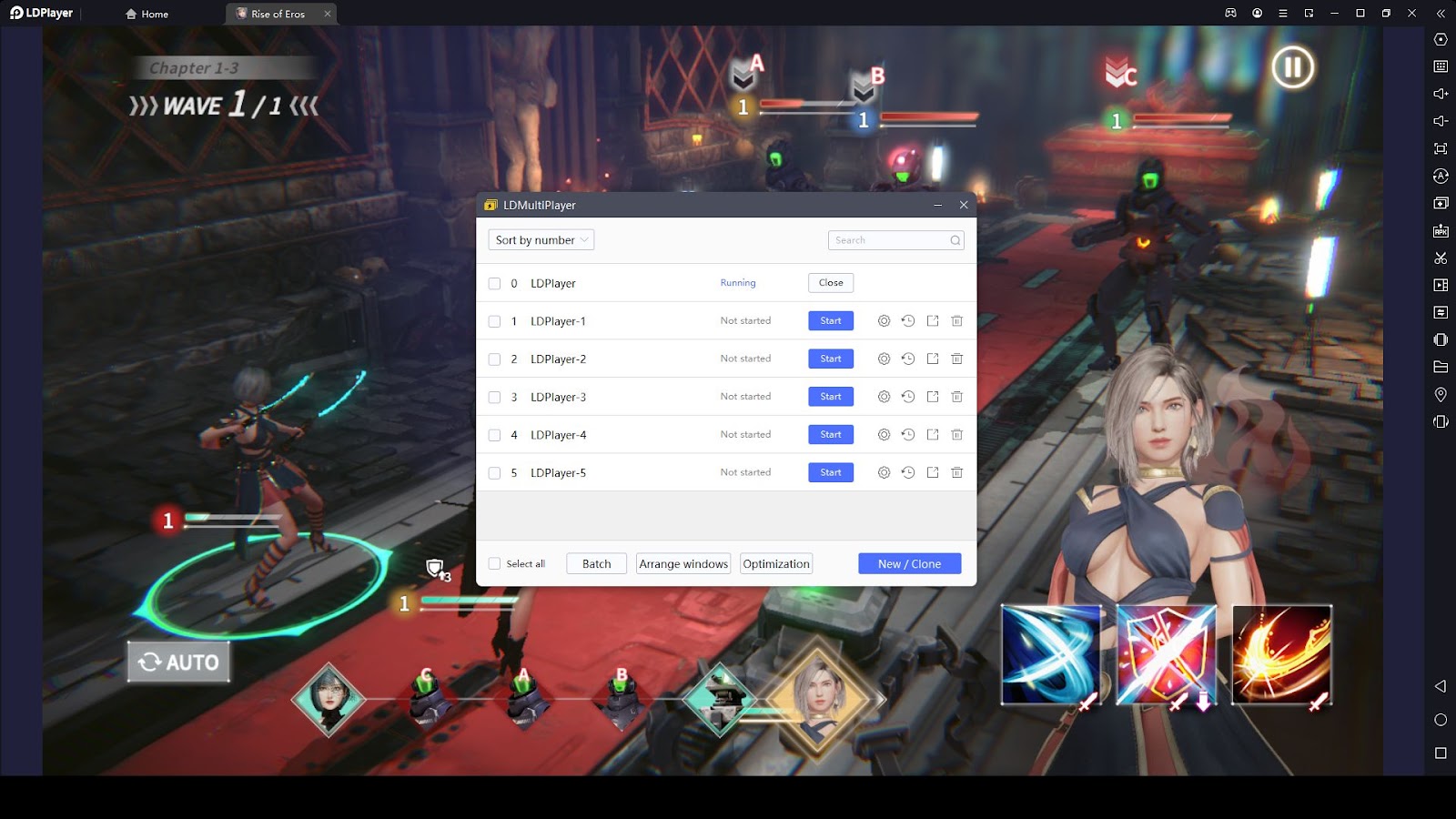Close the LDMultiPlayer dialog
This screenshot has height=819, width=1456.
coord(964,206)
